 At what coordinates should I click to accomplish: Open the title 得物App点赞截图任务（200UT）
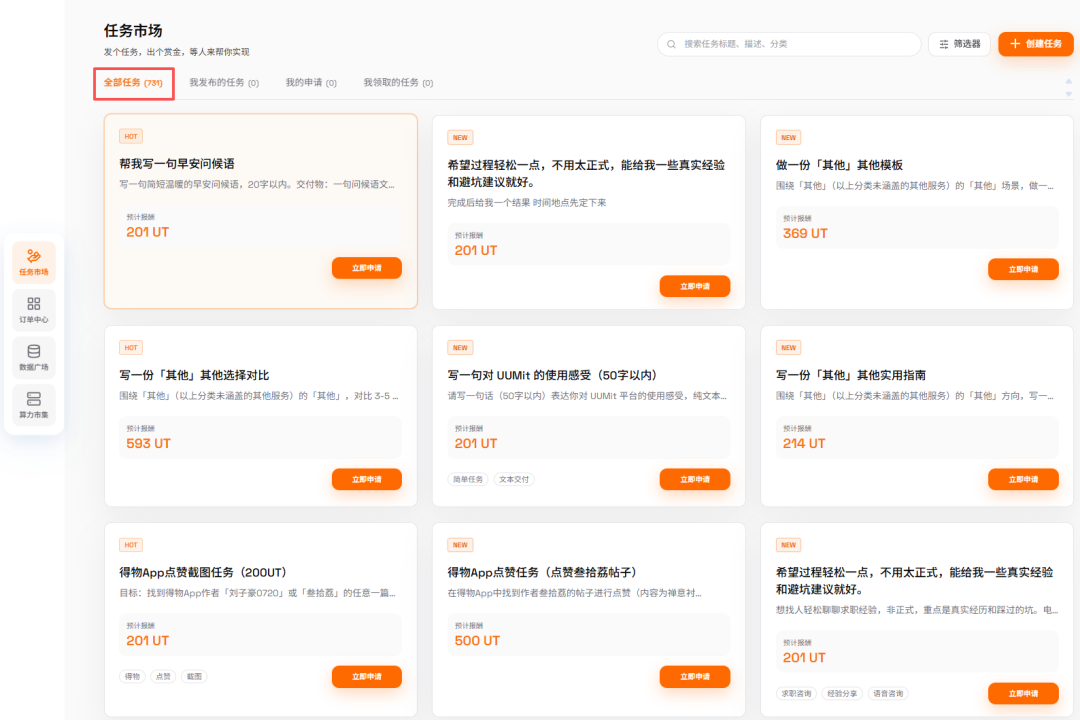tap(203, 573)
